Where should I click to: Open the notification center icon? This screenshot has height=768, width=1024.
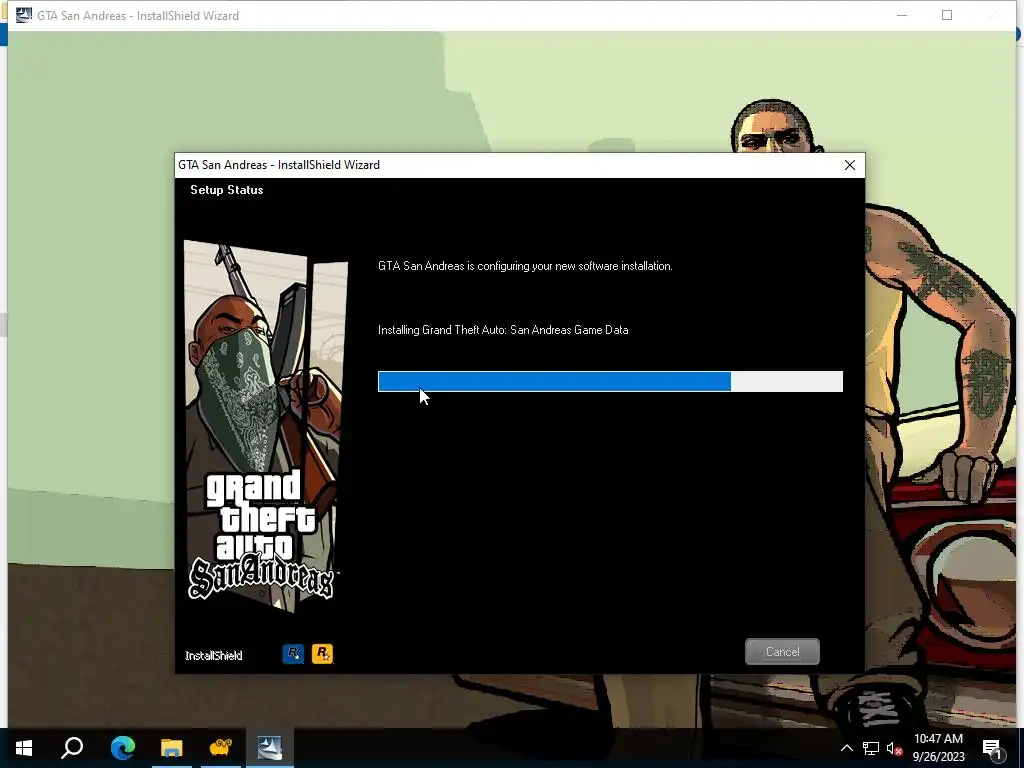point(992,748)
